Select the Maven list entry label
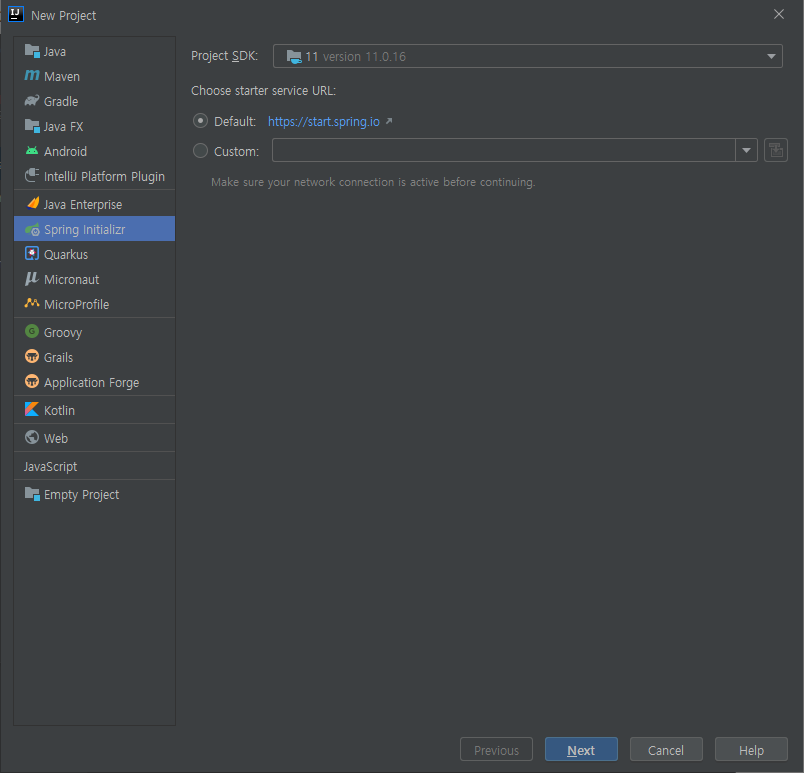The height and width of the screenshot is (773, 804). (x=62, y=76)
